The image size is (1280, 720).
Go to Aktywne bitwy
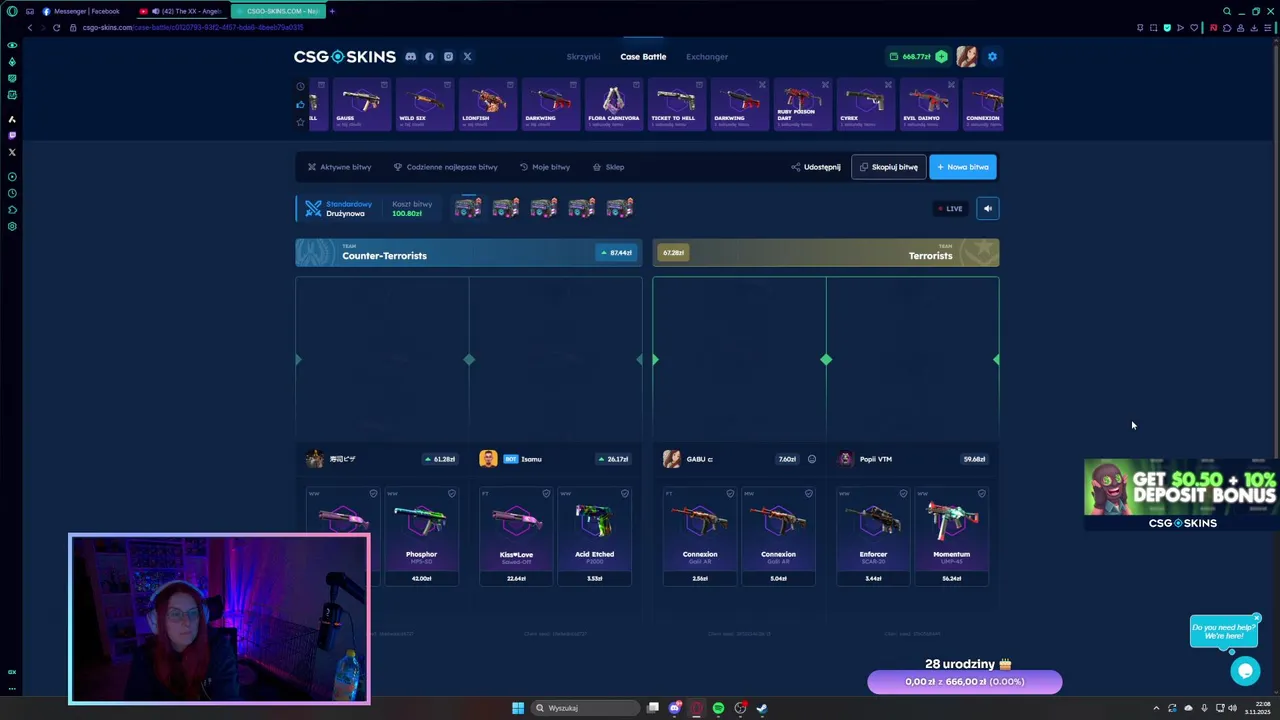(x=339, y=167)
